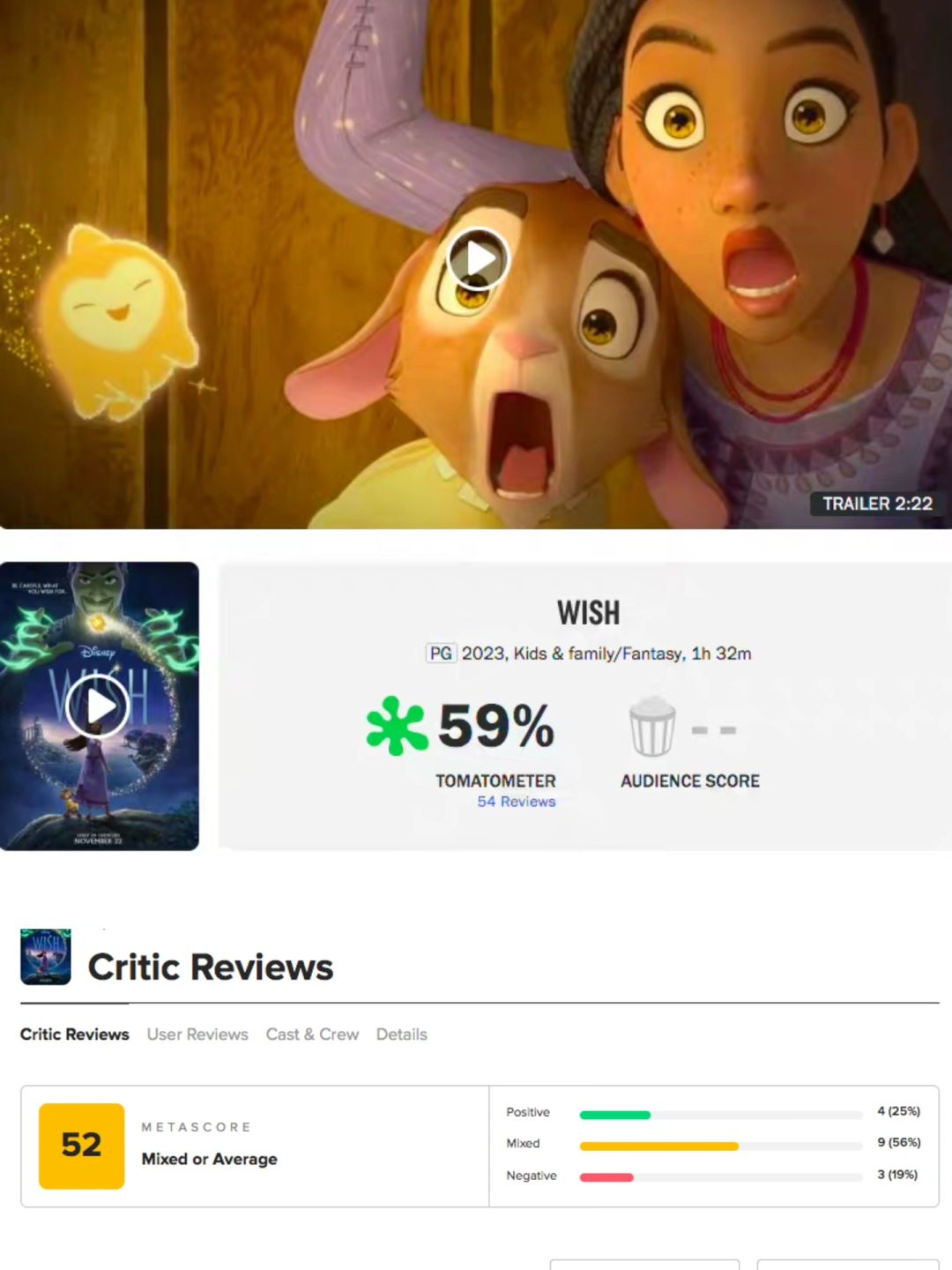Click the yellow 52 Metascore badge
The height and width of the screenshot is (1270, 952).
(x=81, y=1146)
